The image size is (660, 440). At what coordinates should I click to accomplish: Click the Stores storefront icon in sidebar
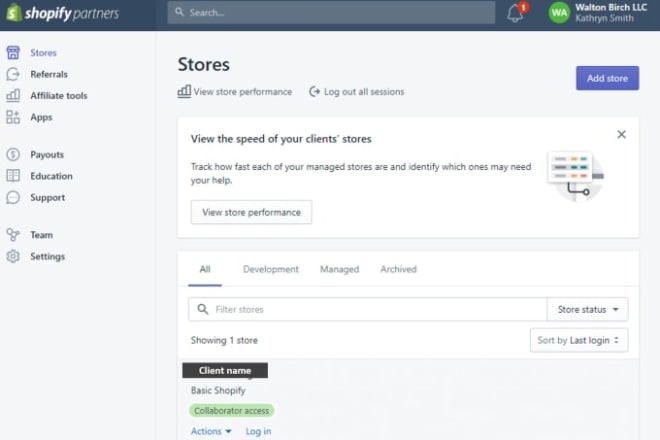(x=13, y=53)
